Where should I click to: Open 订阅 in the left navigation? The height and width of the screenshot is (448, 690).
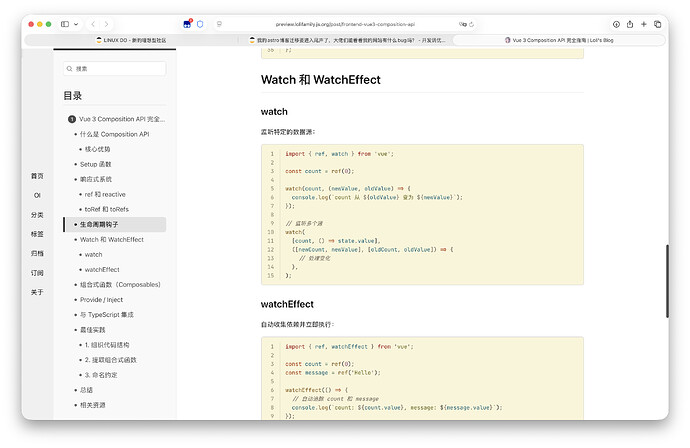coord(37,273)
